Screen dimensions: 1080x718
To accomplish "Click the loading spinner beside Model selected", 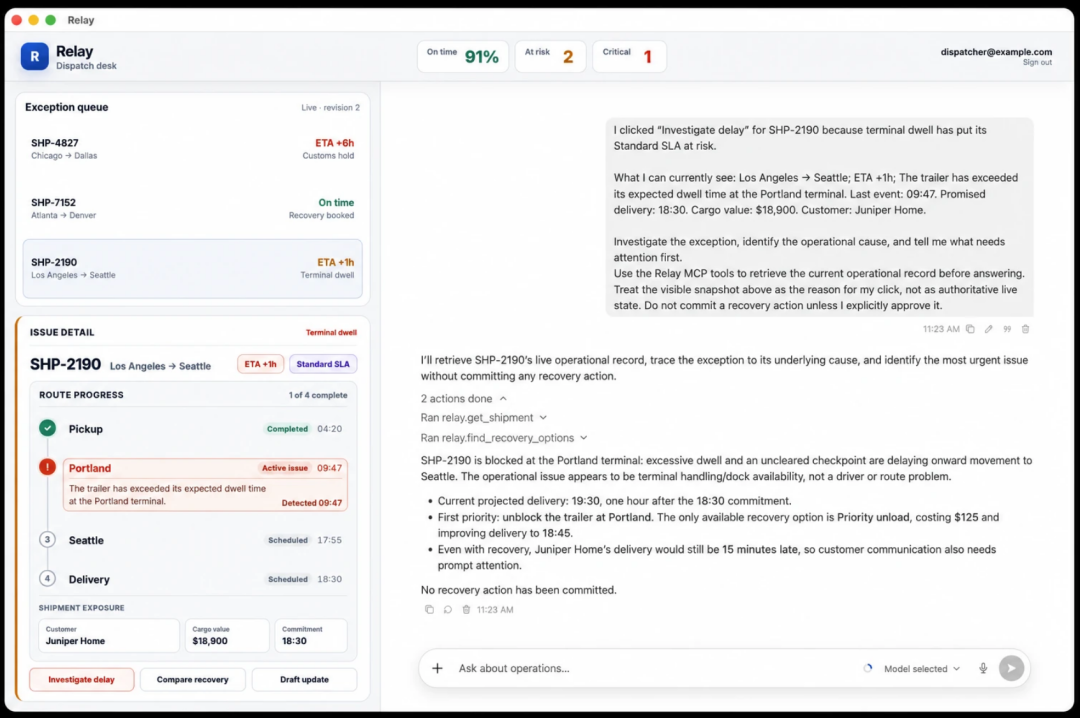I will 868,668.
